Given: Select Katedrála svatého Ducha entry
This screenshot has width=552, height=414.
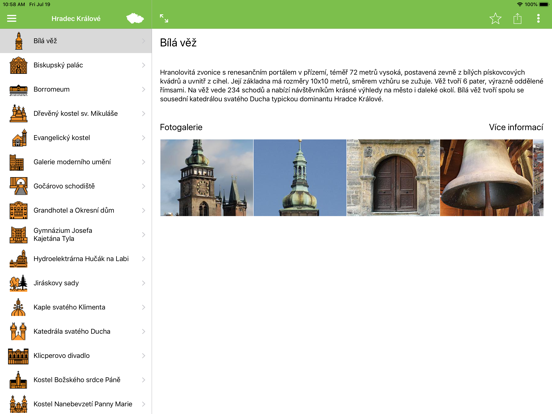Looking at the screenshot, I should (x=76, y=331).
